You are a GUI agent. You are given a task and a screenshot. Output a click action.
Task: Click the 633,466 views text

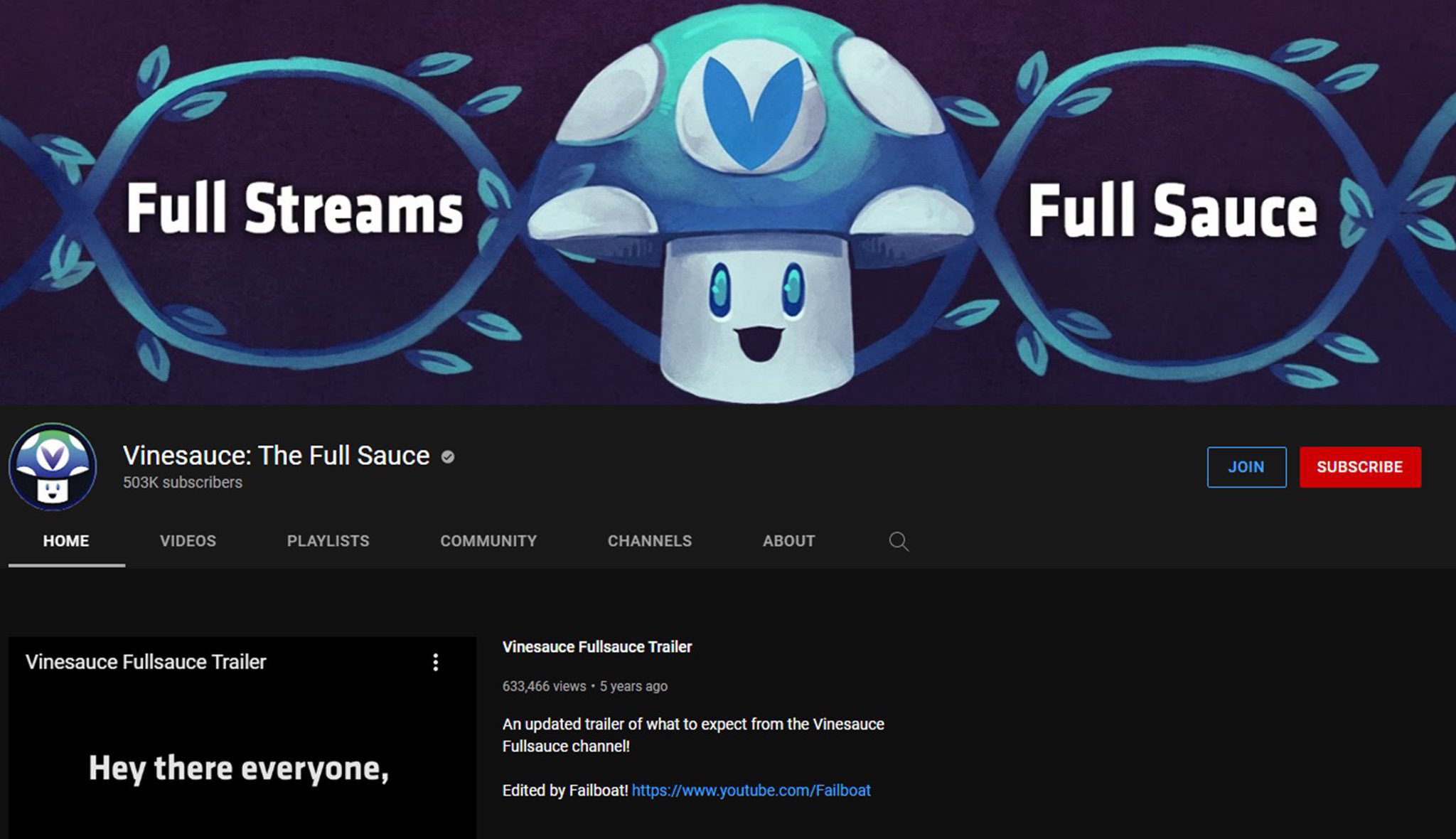click(x=544, y=686)
